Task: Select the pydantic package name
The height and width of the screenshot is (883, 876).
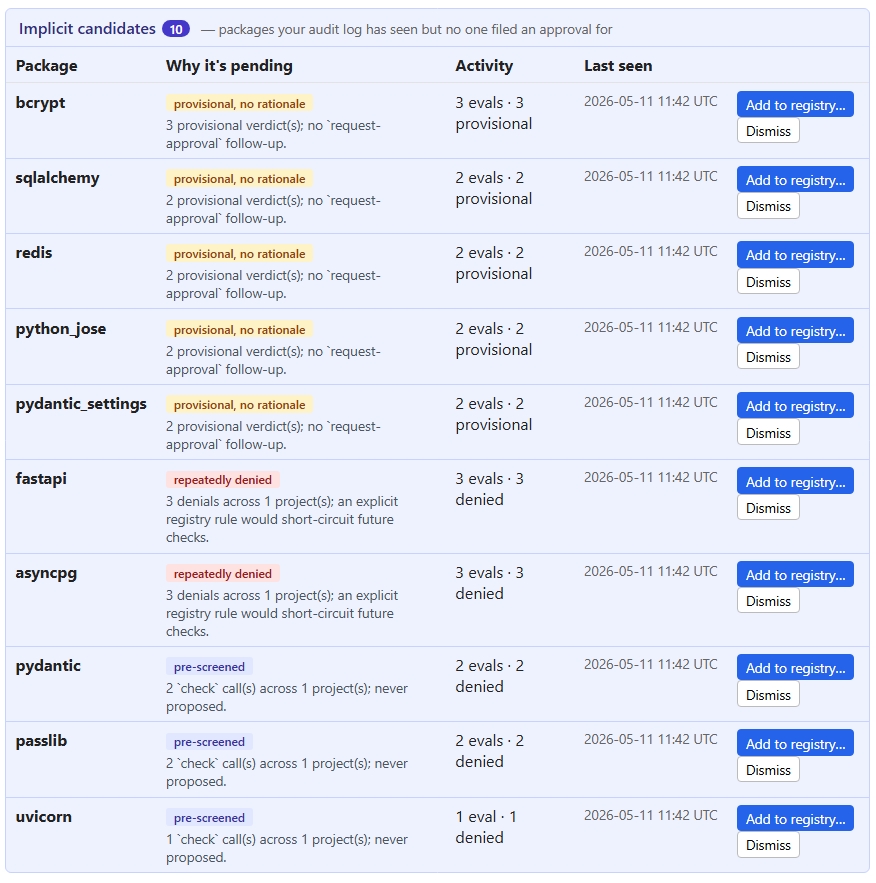Action: pos(48,666)
